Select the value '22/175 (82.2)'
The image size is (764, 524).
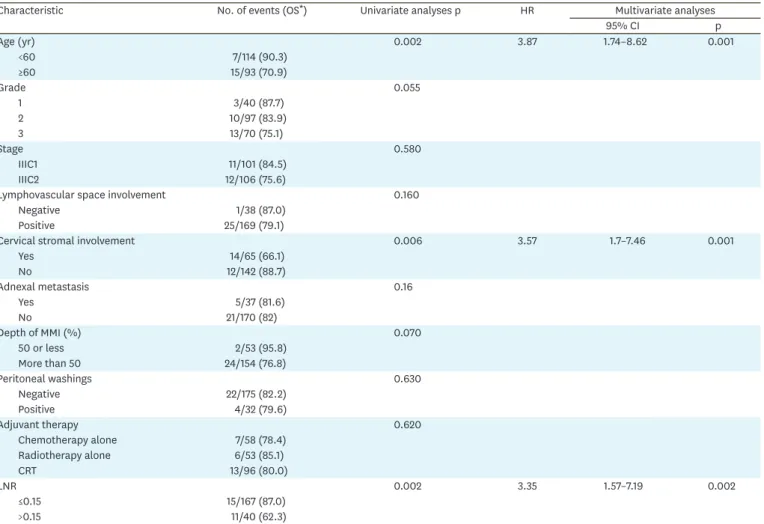click(256, 394)
